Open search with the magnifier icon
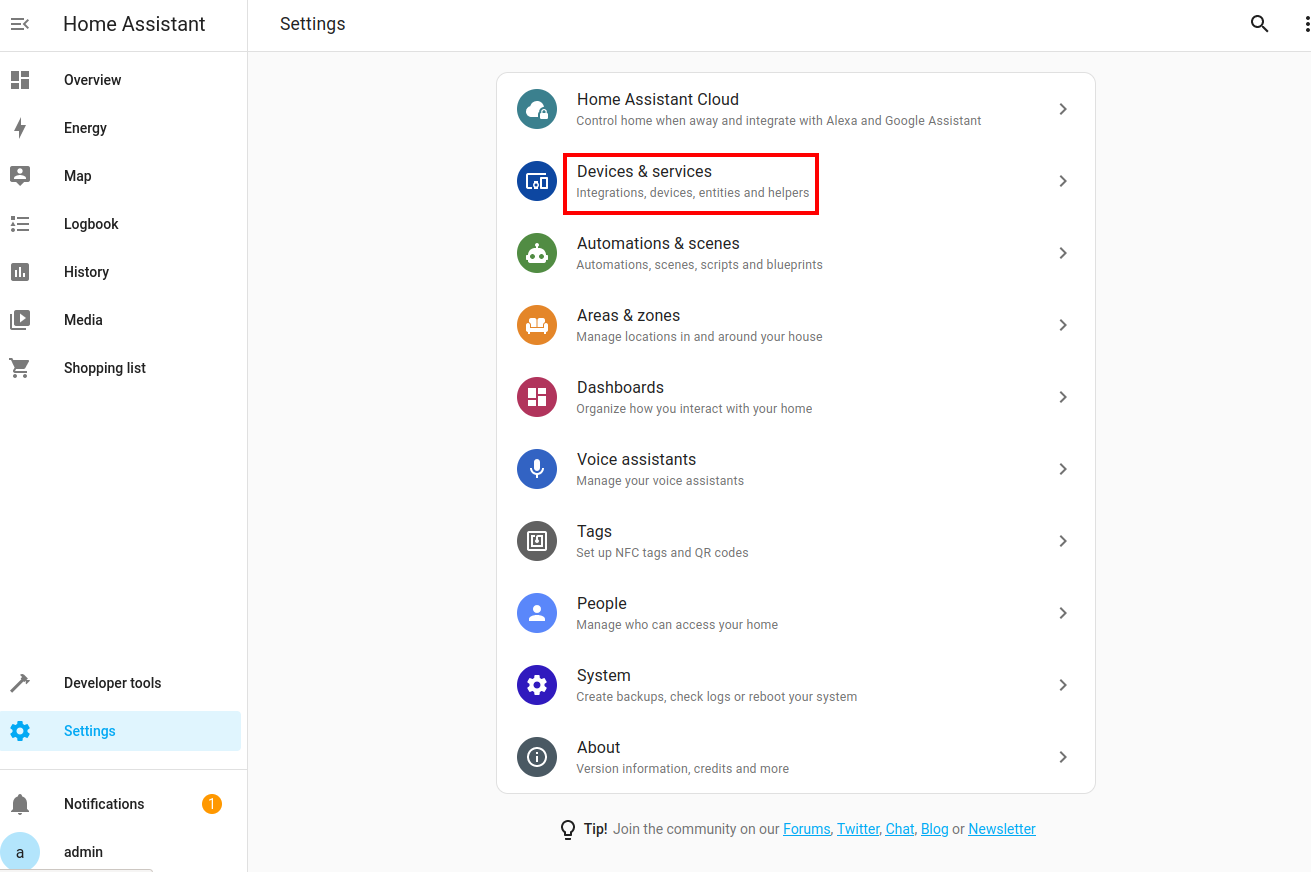The image size is (1311, 872). pyautogui.click(x=1259, y=23)
